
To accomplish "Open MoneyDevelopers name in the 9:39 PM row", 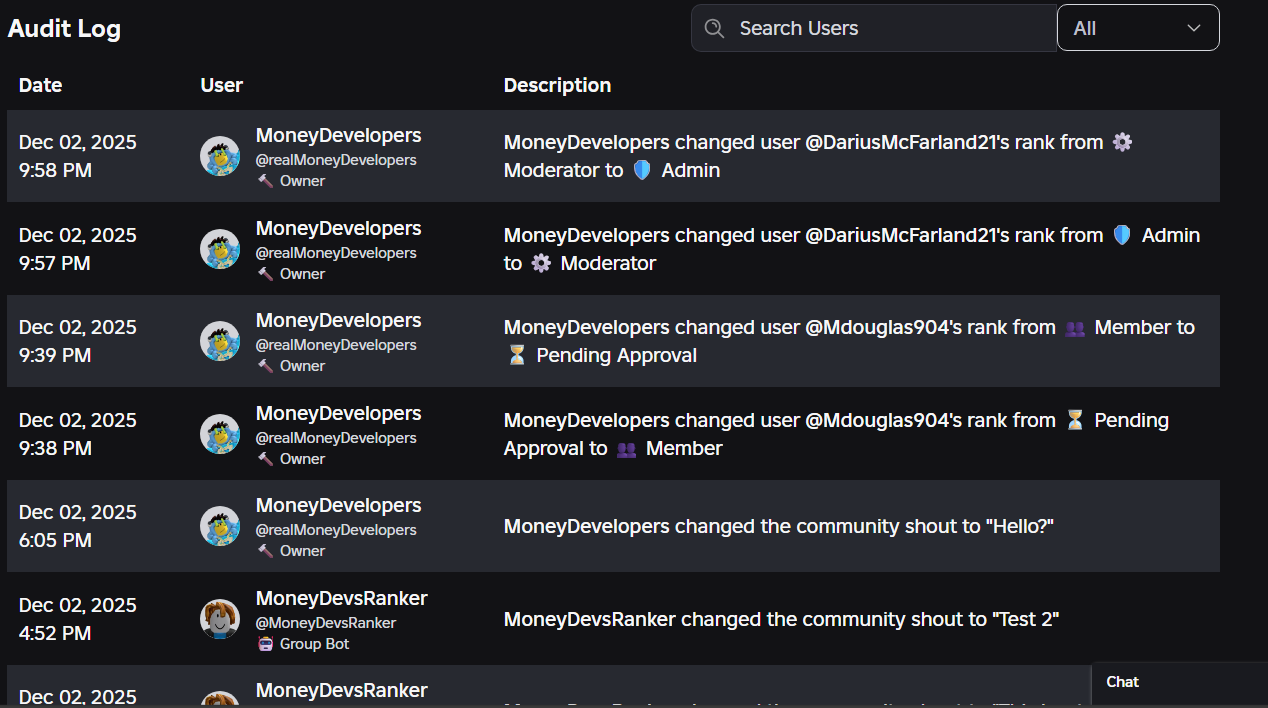I will 338,320.
